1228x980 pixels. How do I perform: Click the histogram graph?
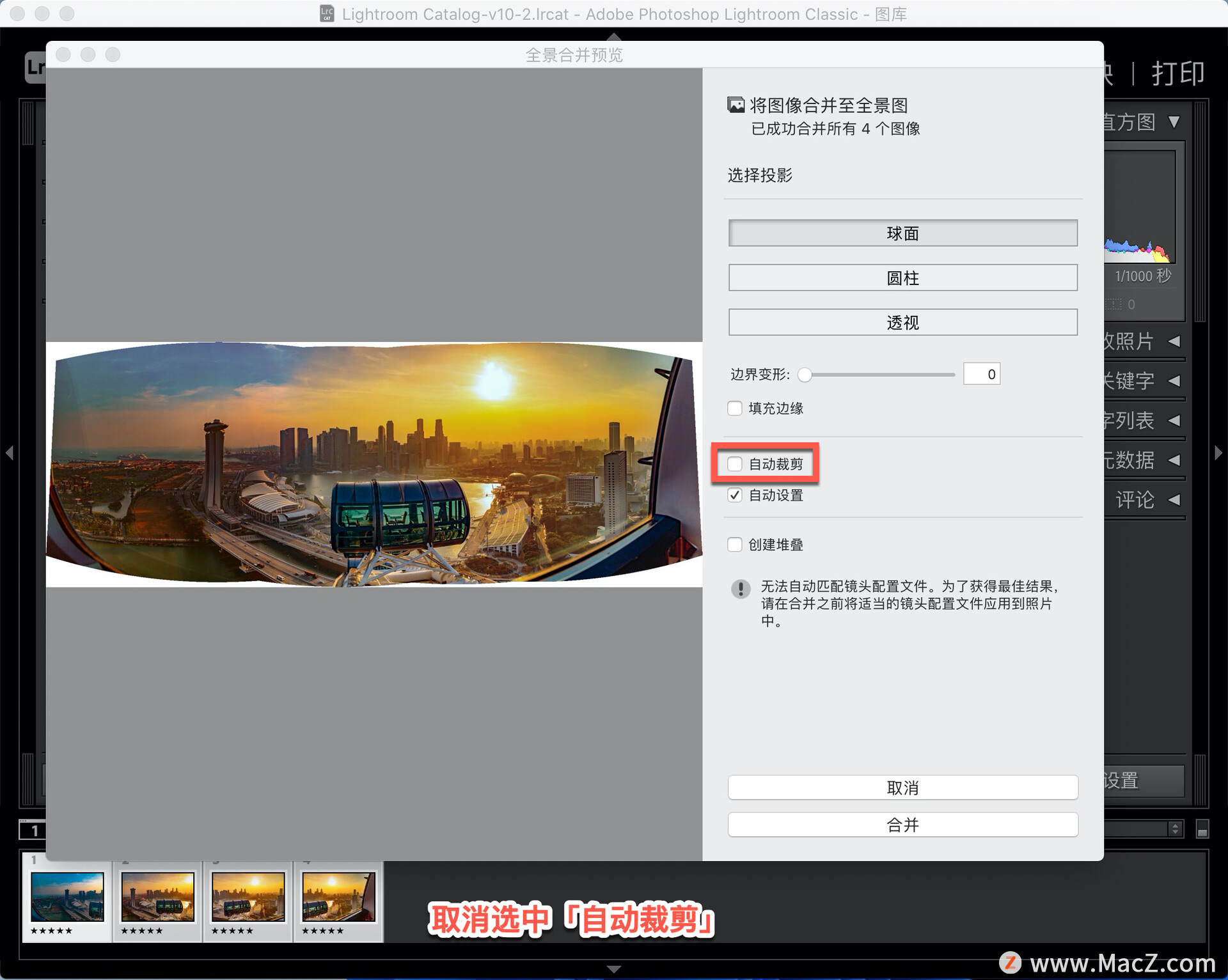click(x=1140, y=208)
